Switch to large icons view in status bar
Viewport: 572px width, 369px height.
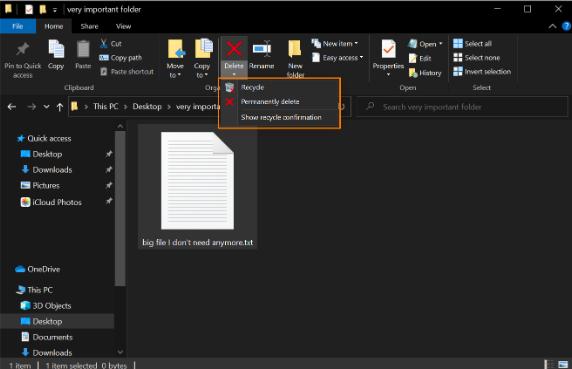coord(563,364)
